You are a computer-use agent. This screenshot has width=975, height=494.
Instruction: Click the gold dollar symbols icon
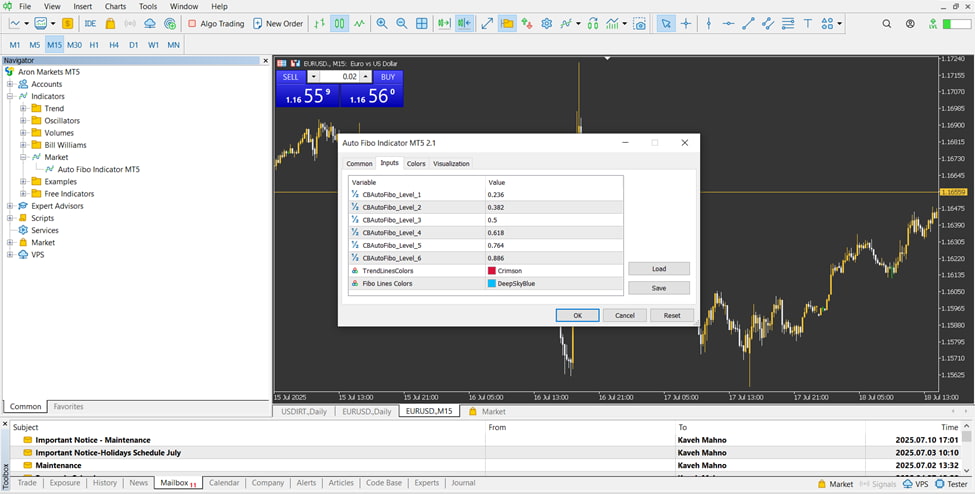pos(68,24)
